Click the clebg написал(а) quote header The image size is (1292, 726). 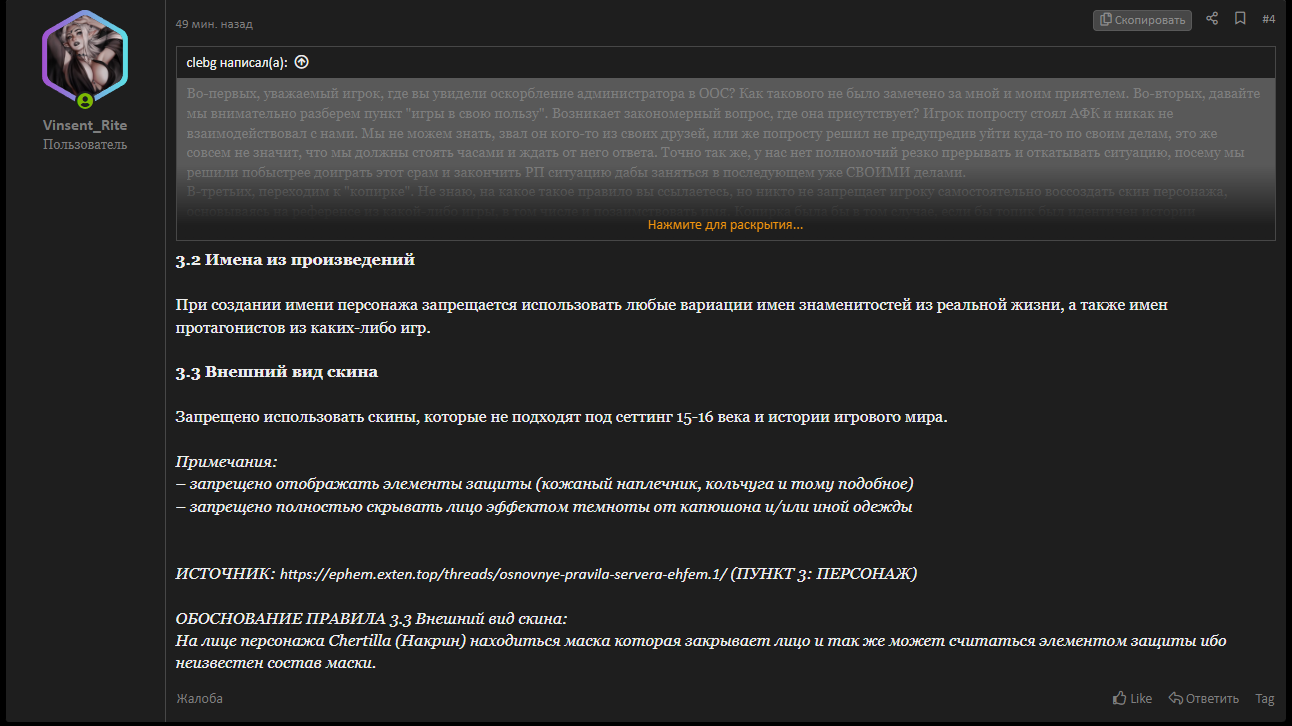click(x=237, y=62)
